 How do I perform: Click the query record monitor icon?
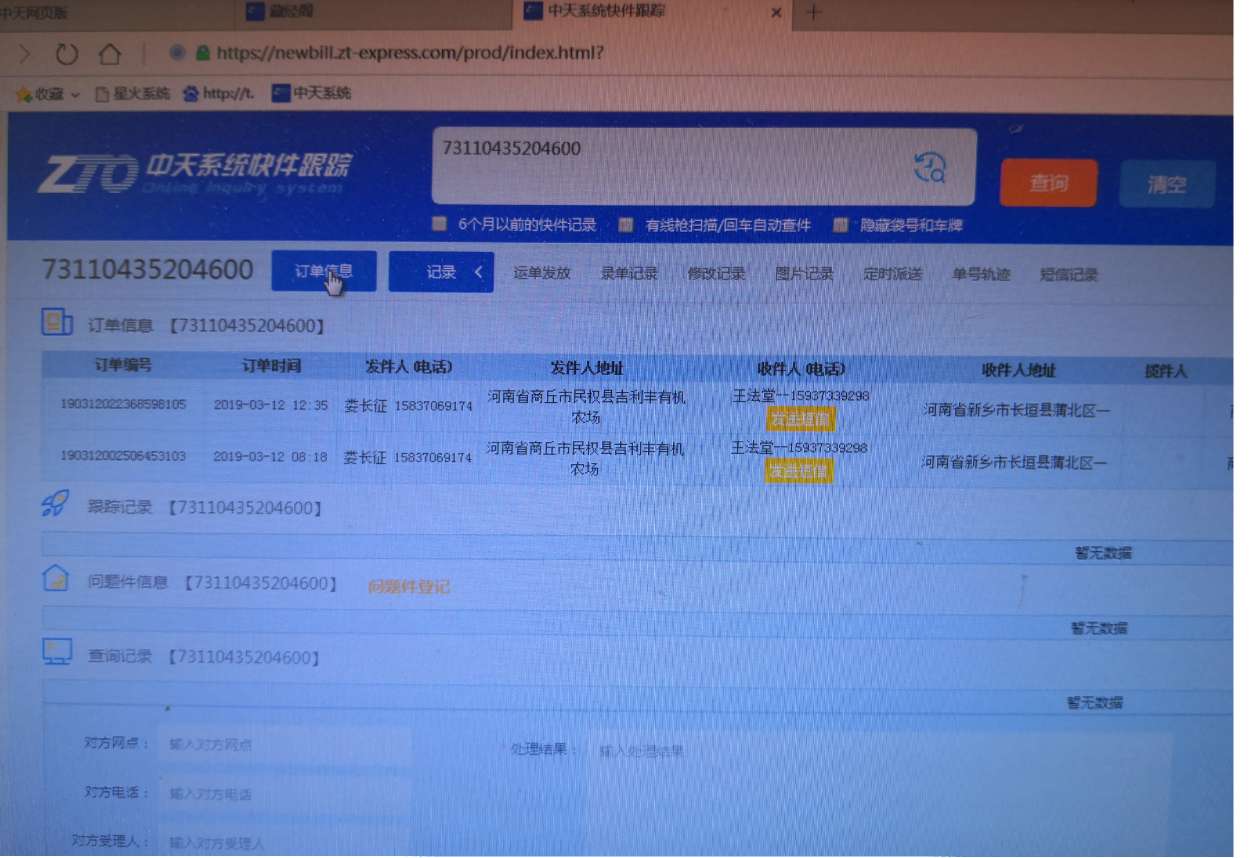coord(56,654)
